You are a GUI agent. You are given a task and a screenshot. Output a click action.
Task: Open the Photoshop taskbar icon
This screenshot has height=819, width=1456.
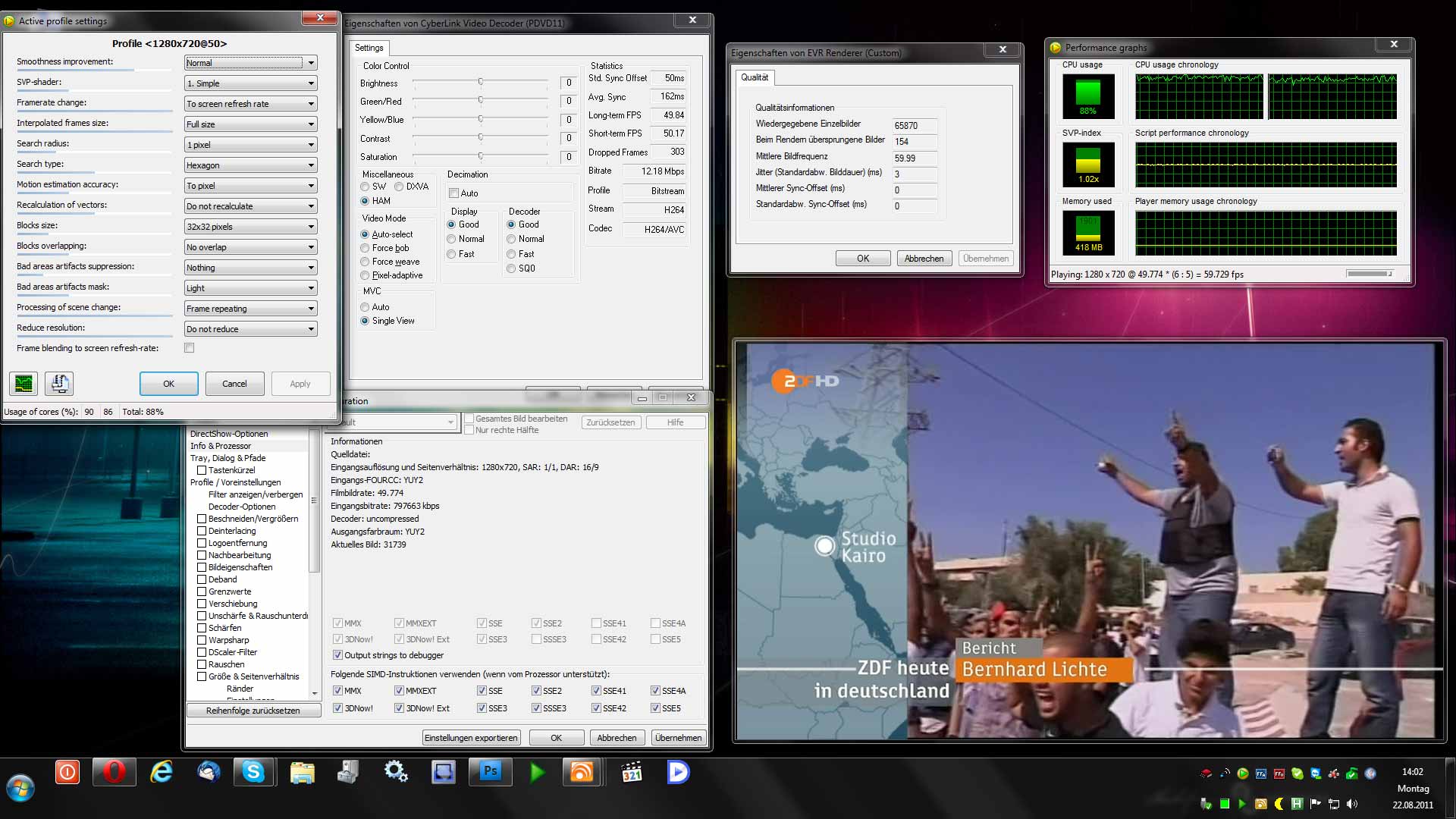click(490, 772)
